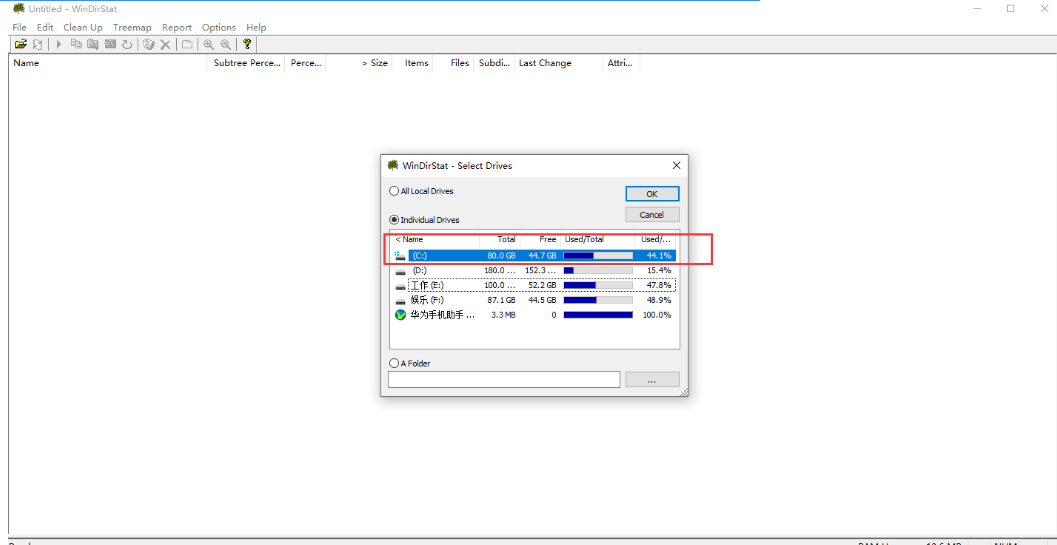Open the Help menu
The width and height of the screenshot is (1057, 545).
pyautogui.click(x=256, y=28)
